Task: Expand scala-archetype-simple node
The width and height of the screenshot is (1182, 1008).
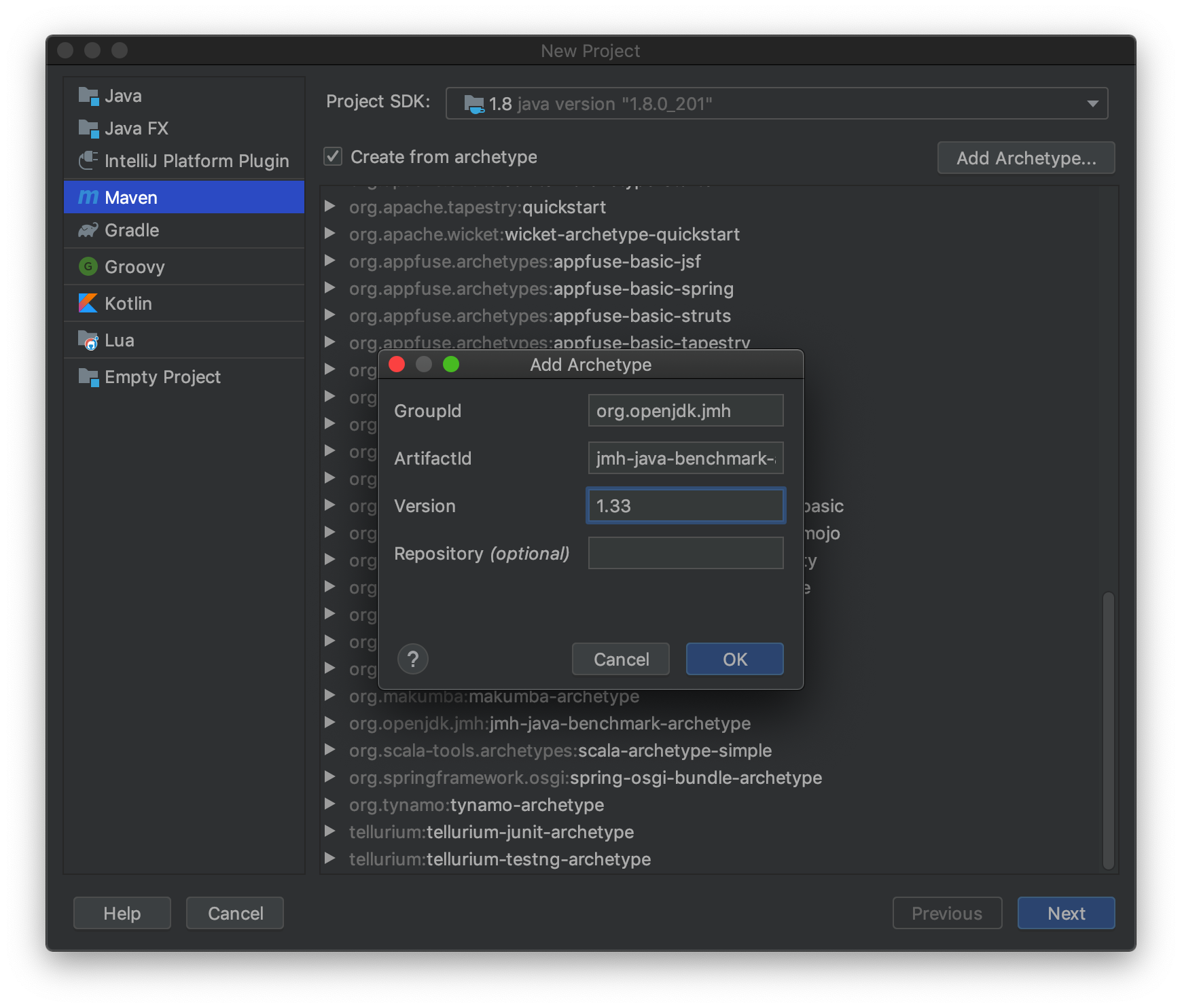Action: tap(330, 749)
